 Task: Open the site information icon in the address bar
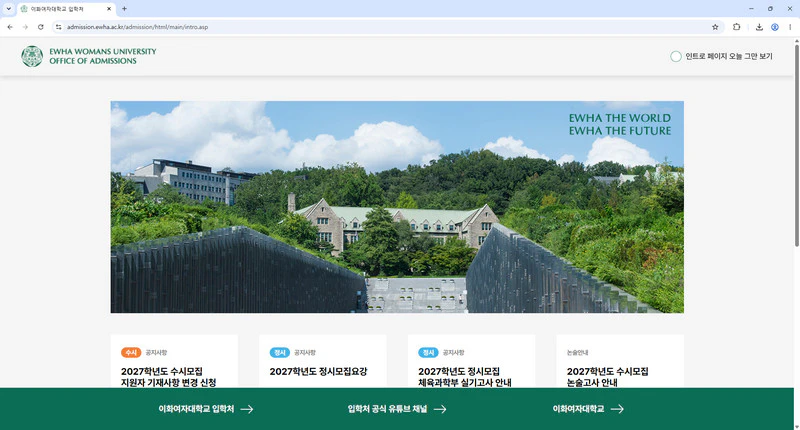click(x=59, y=27)
